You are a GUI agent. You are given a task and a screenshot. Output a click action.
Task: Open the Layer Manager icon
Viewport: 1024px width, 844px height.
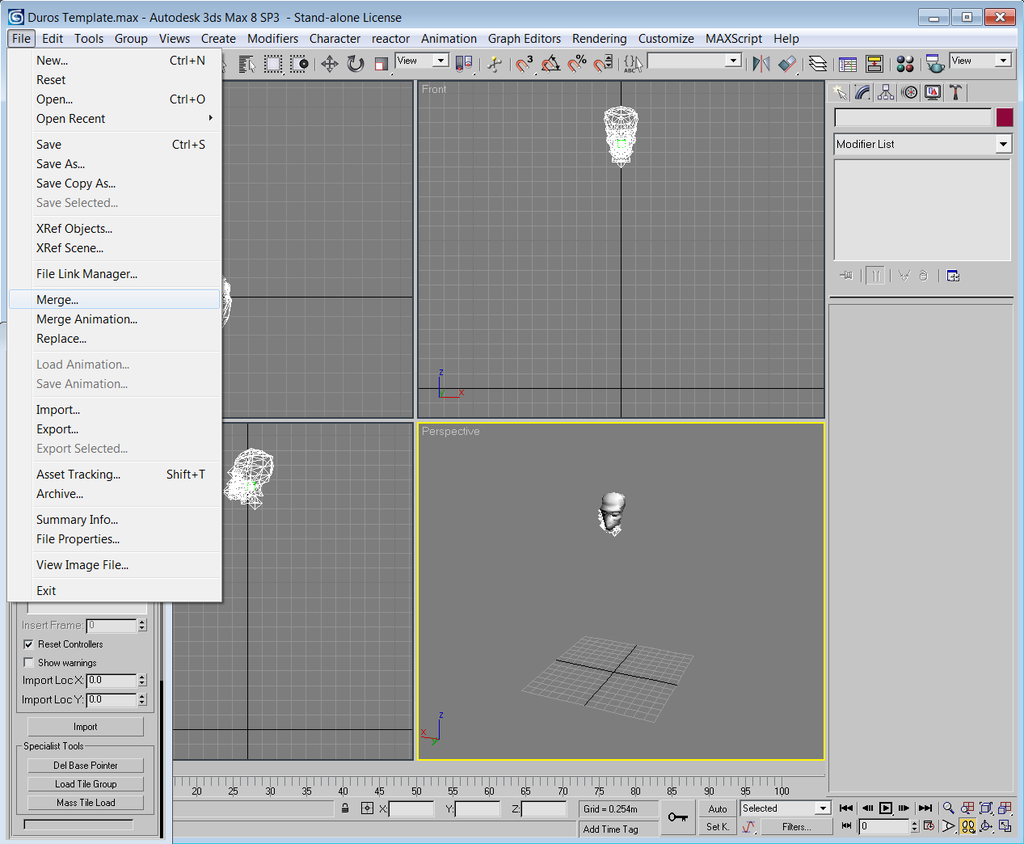(818, 63)
